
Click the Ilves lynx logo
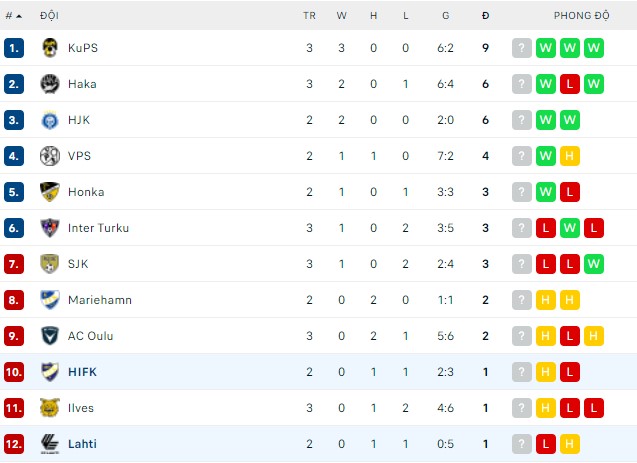pyautogui.click(x=50, y=408)
